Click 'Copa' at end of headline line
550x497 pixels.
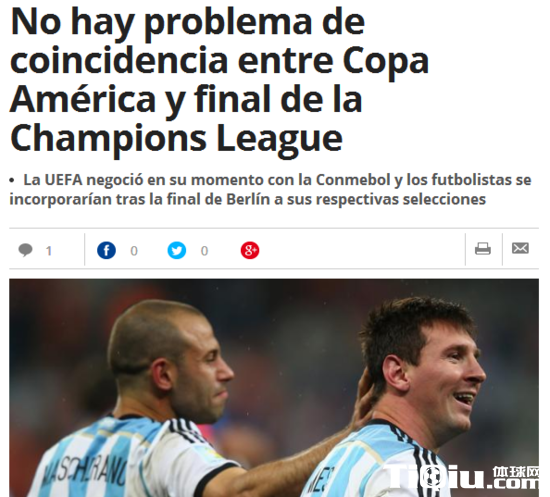click(386, 62)
